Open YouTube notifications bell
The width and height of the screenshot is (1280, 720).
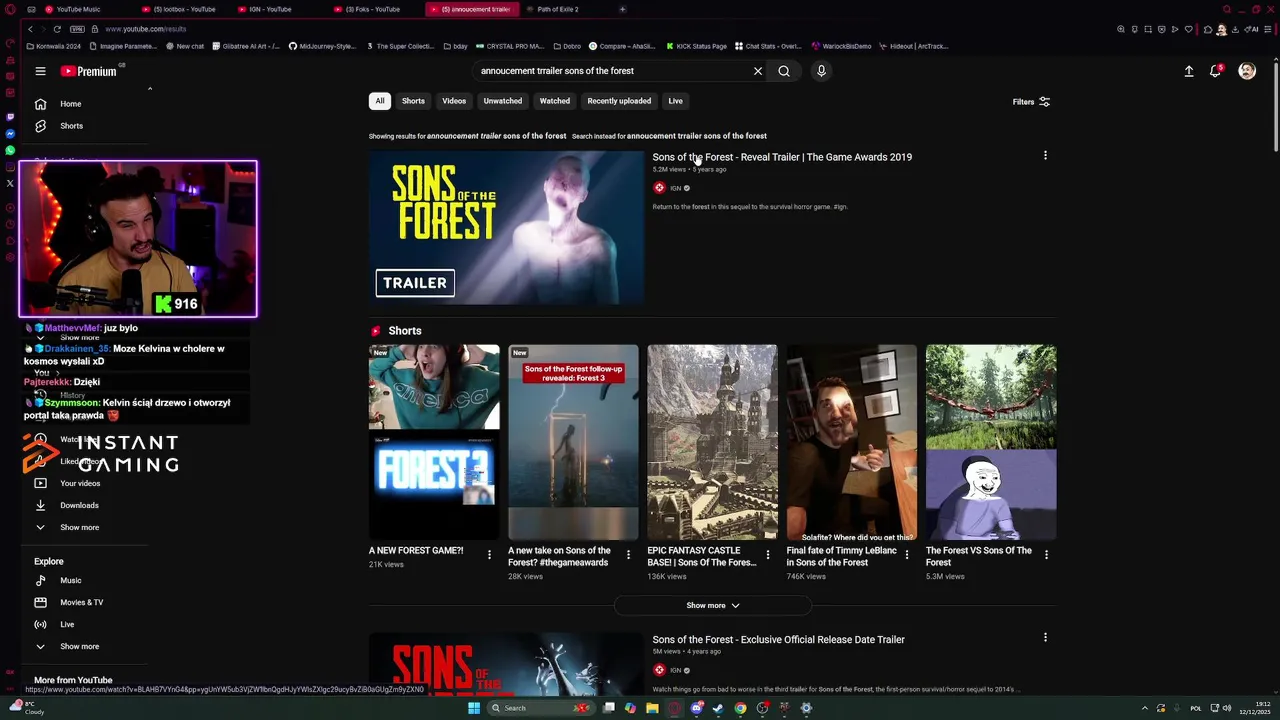[1216, 71]
